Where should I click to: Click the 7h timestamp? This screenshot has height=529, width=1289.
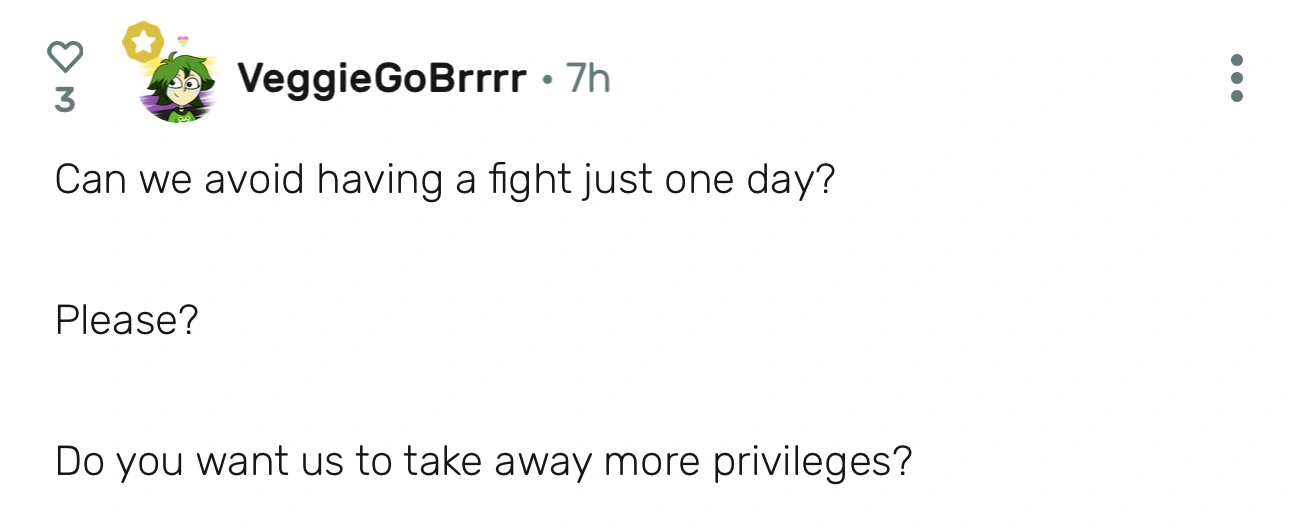(588, 78)
